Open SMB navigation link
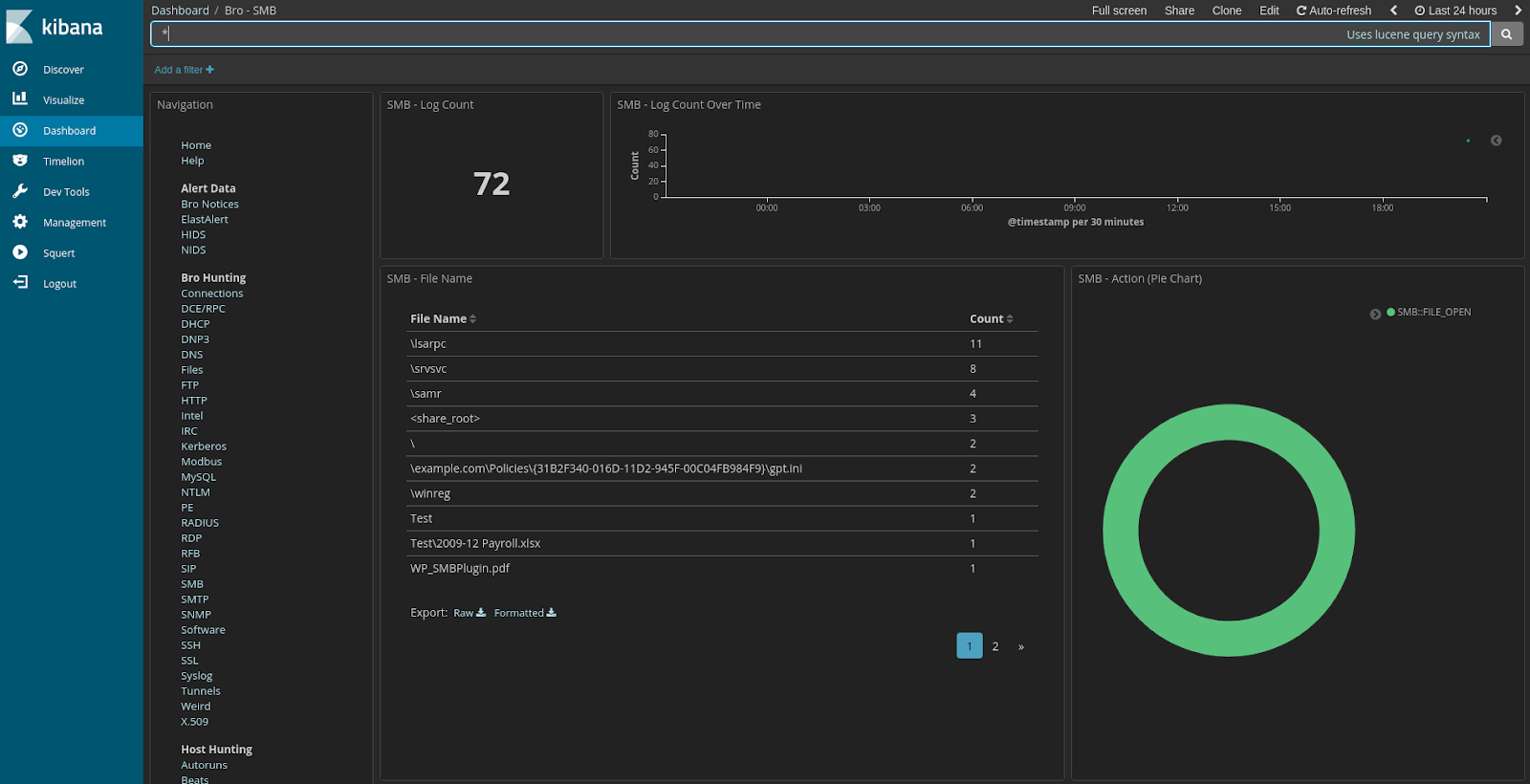 coord(192,584)
